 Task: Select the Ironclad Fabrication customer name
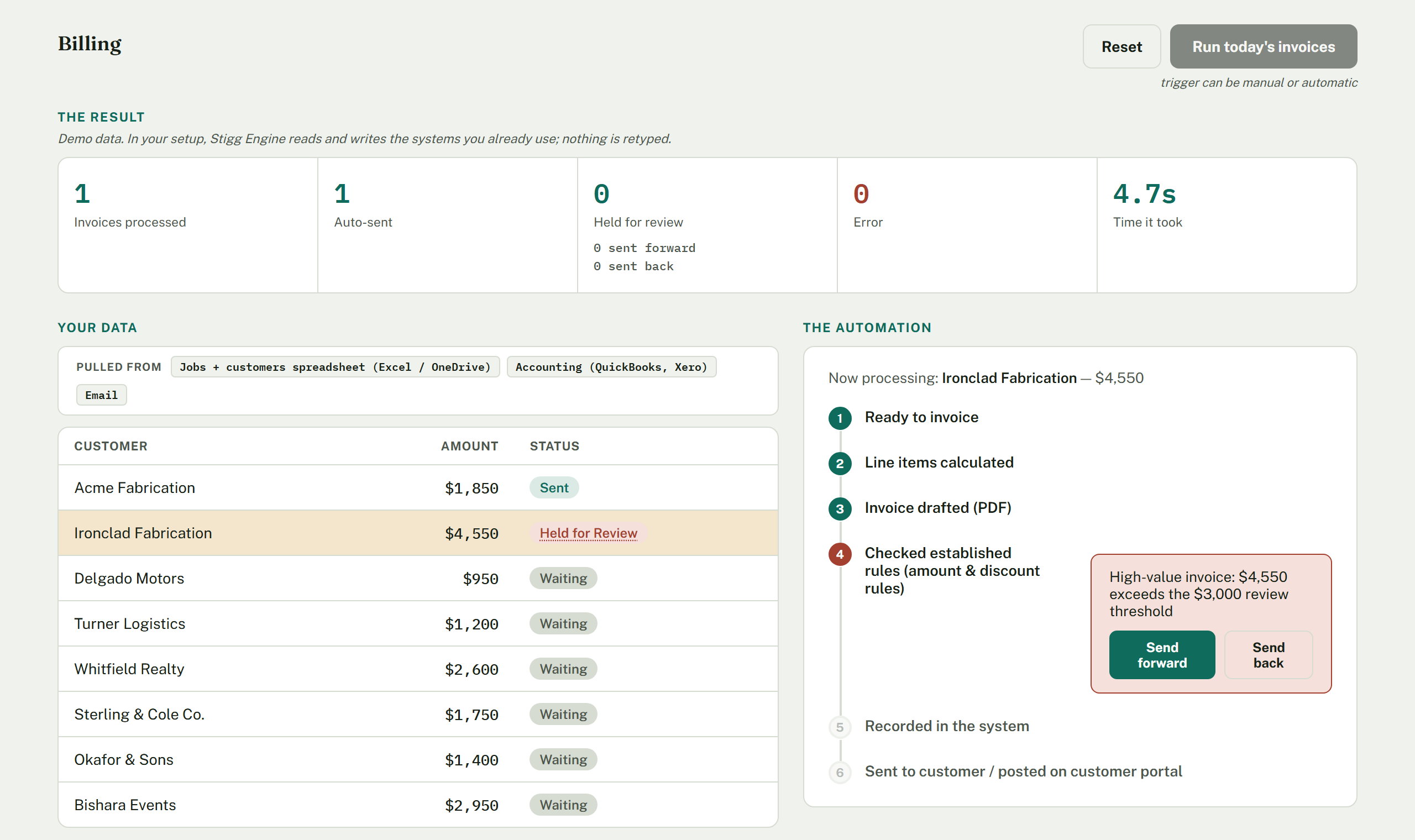point(143,533)
